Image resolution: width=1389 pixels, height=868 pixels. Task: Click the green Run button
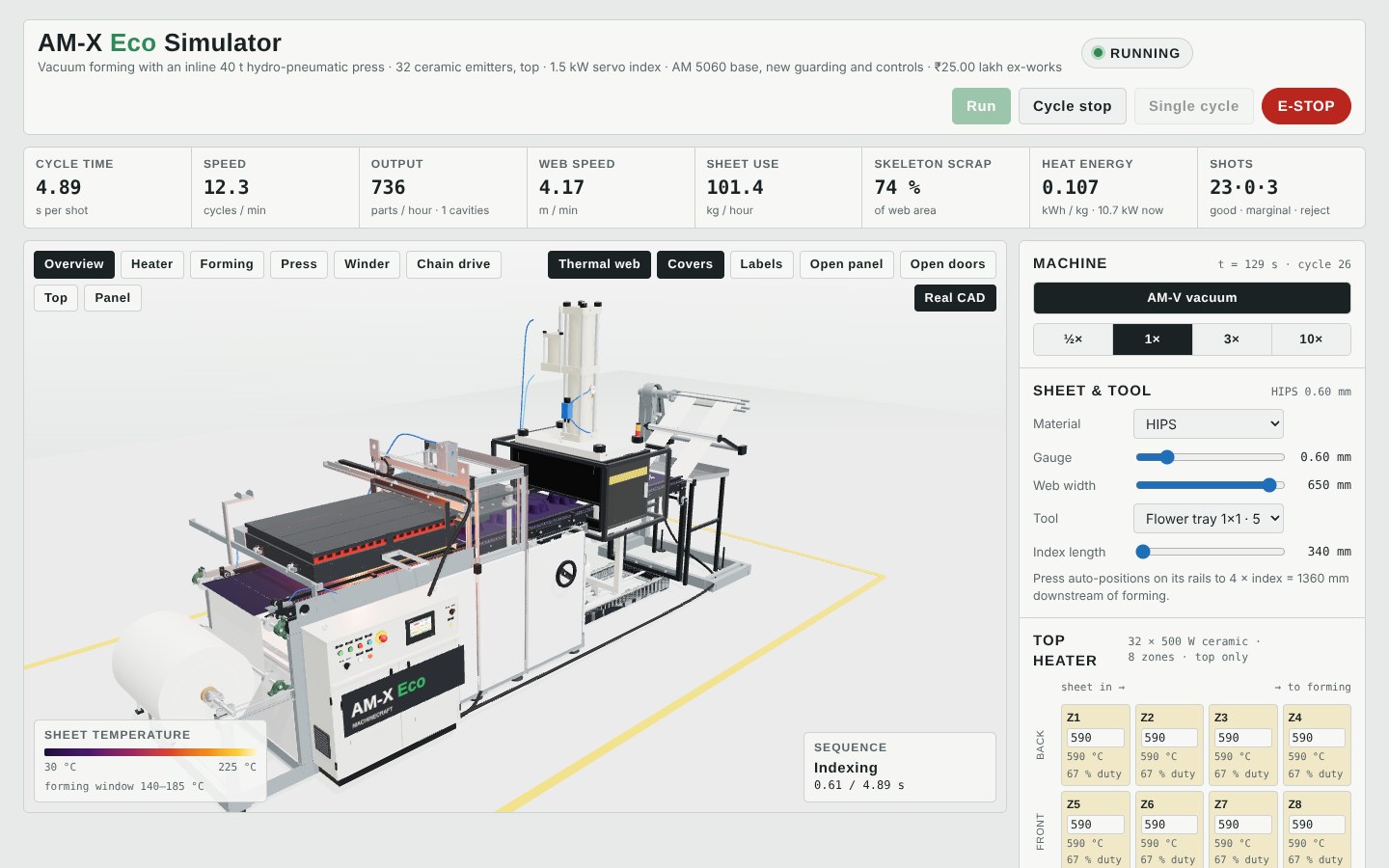pos(981,106)
